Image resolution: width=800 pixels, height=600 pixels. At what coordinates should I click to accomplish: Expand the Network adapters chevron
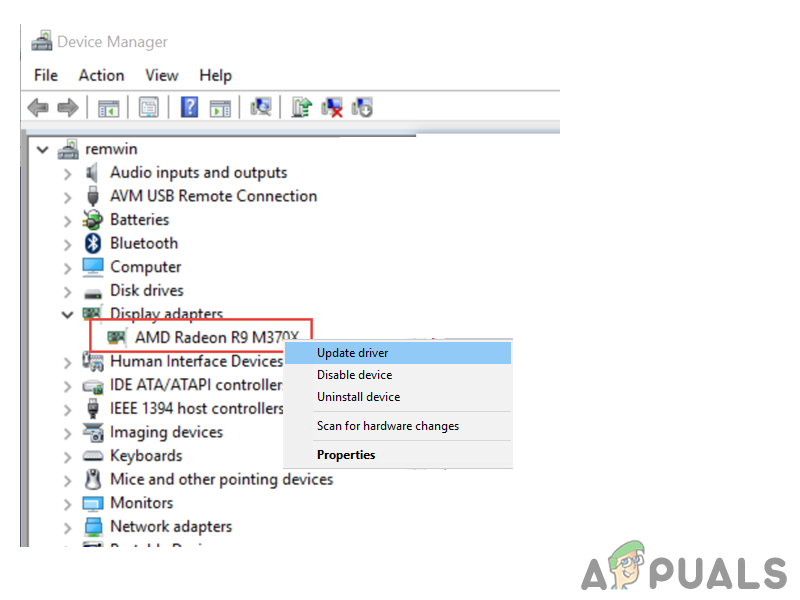click(68, 528)
